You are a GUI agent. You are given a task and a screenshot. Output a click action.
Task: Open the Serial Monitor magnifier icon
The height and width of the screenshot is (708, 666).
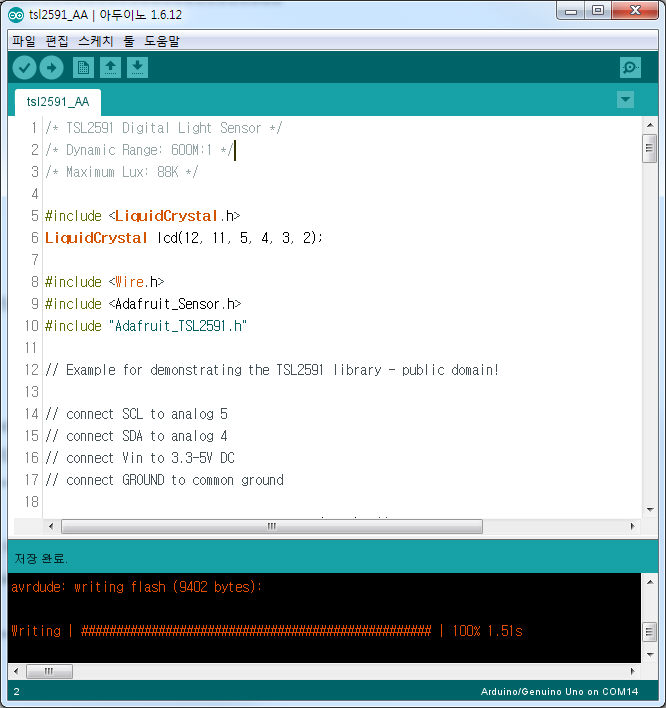pyautogui.click(x=630, y=68)
